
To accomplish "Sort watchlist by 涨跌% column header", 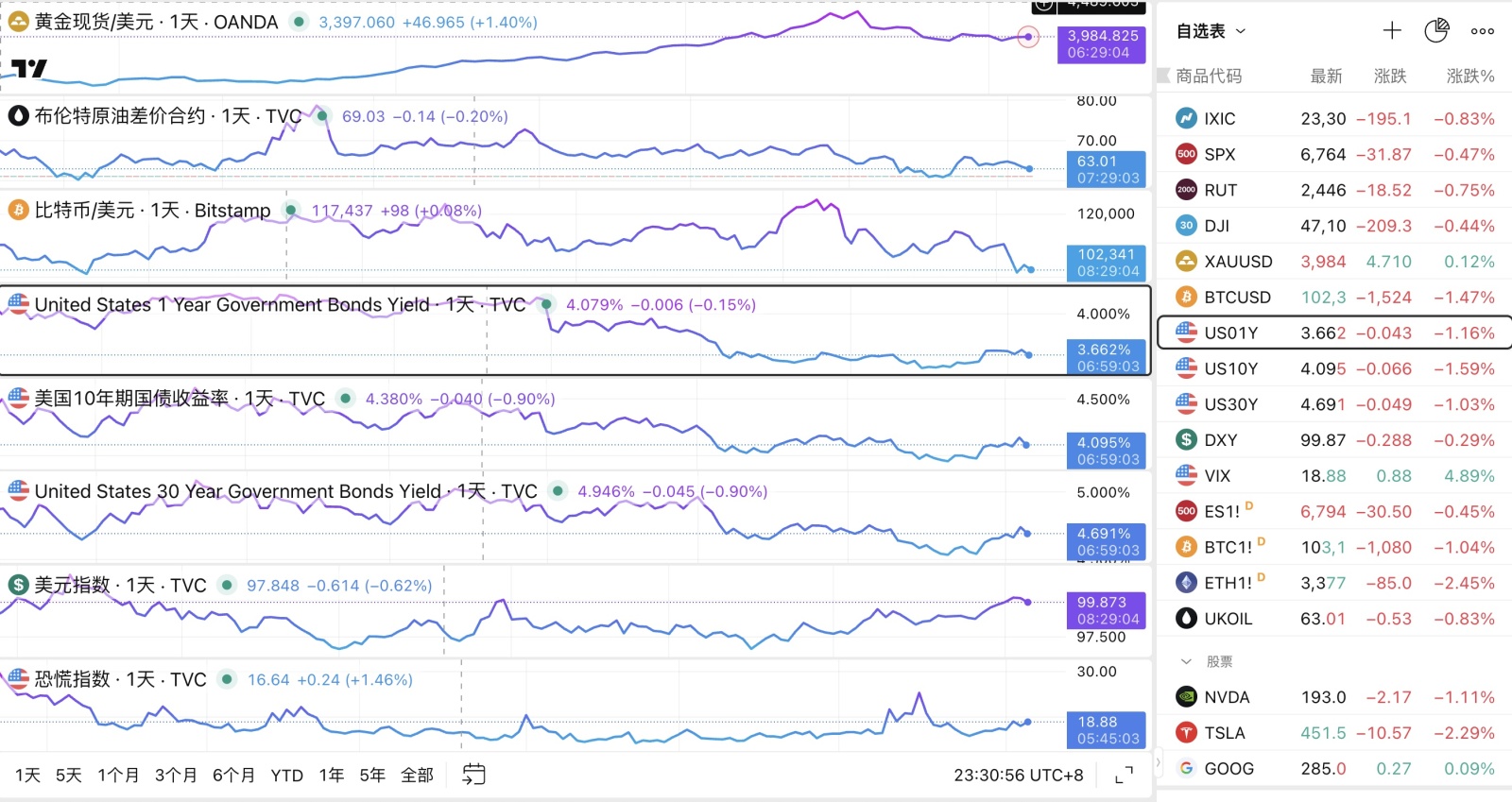I will pos(1470,76).
